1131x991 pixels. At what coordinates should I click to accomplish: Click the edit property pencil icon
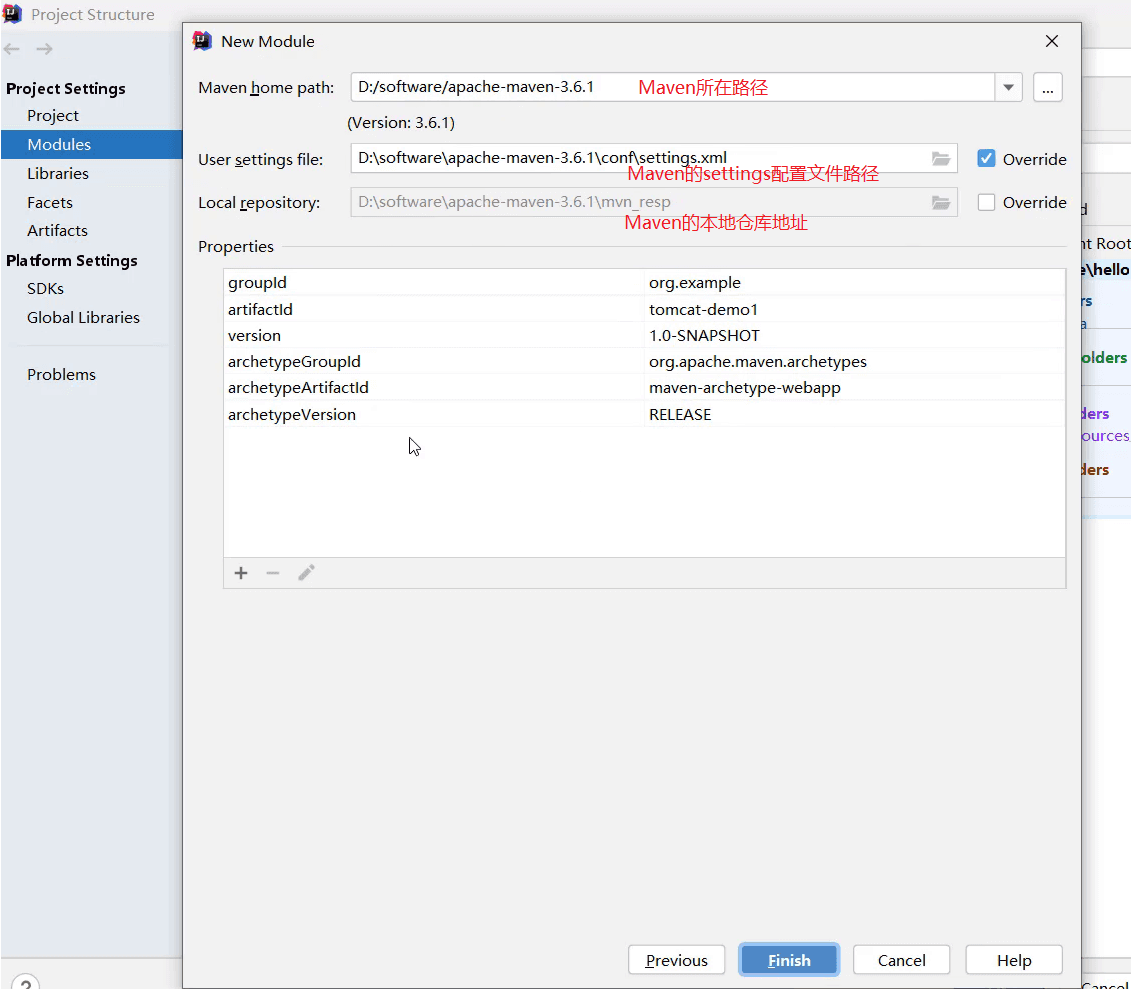point(306,573)
